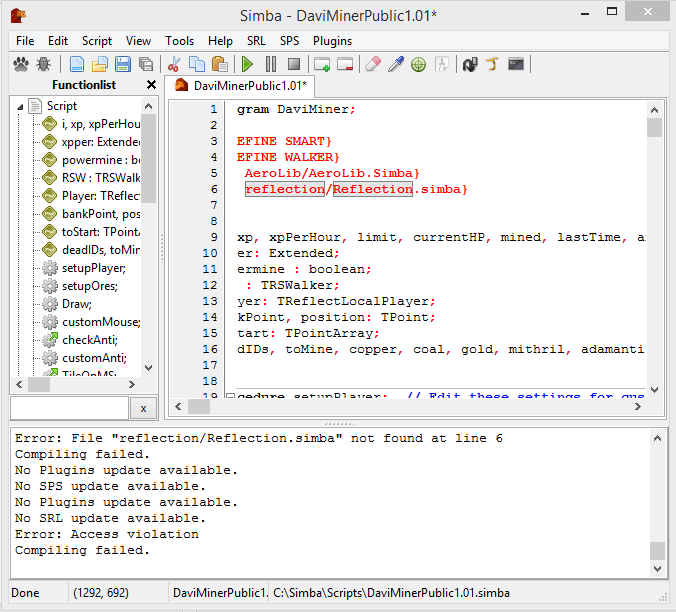676x612 pixels.
Task: Open a script with the folder icon
Action: coord(100,65)
